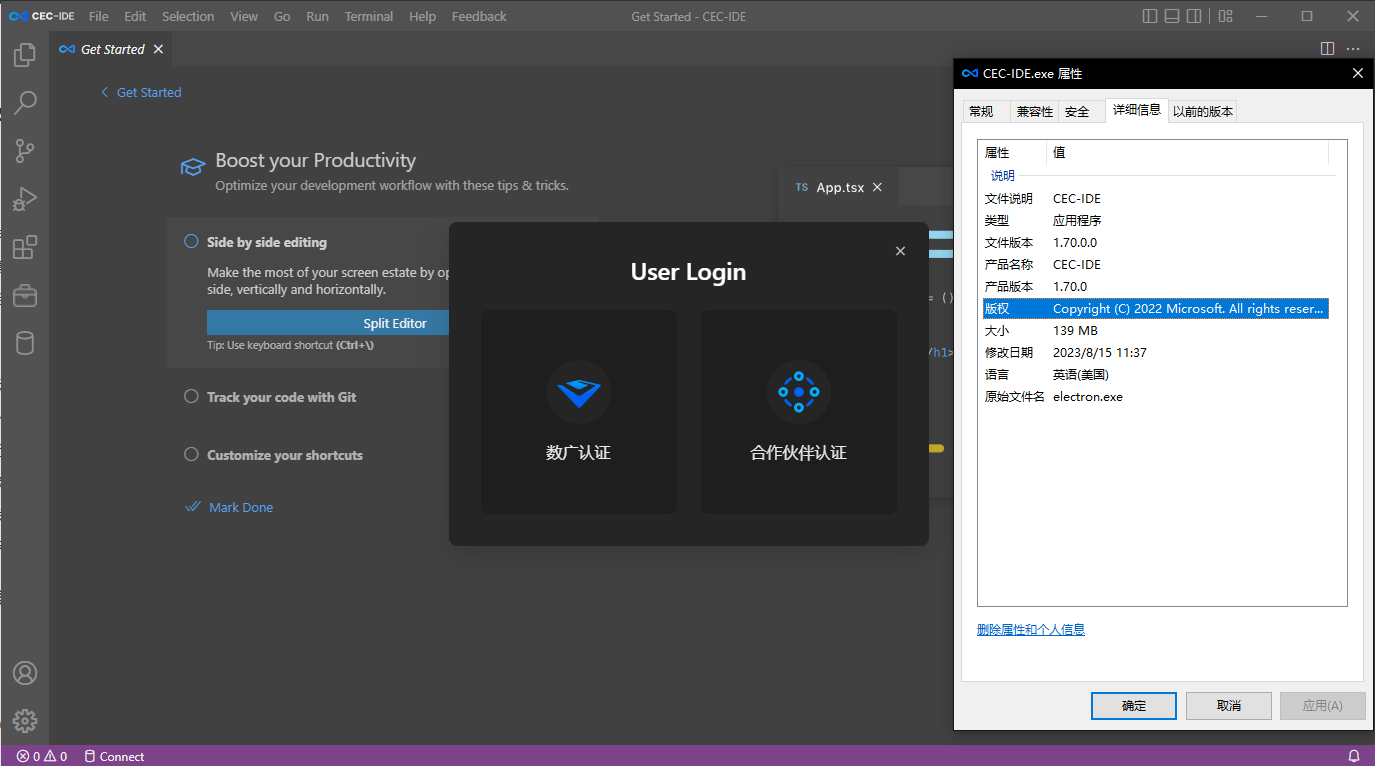The height and width of the screenshot is (766, 1375).
Task: Open the Search view in the activity bar
Action: [x=25, y=102]
